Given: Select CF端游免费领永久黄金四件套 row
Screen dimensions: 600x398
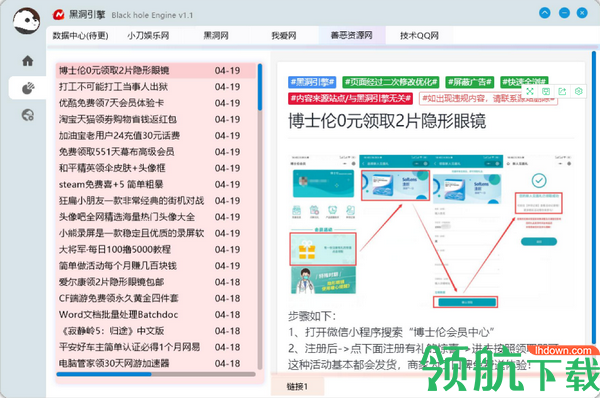Looking at the screenshot, I should (x=156, y=298).
